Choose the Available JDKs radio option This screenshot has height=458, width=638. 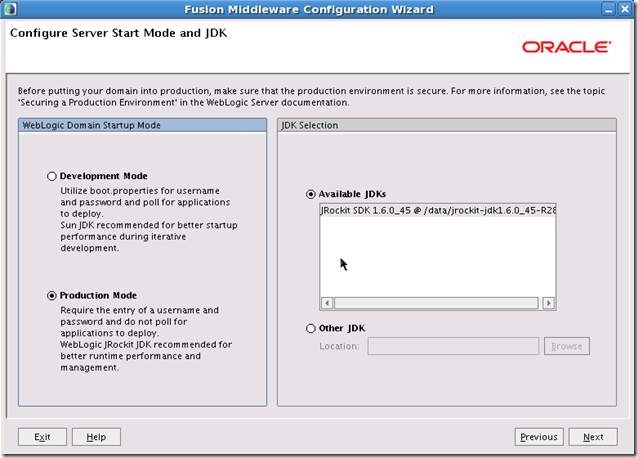click(x=310, y=194)
